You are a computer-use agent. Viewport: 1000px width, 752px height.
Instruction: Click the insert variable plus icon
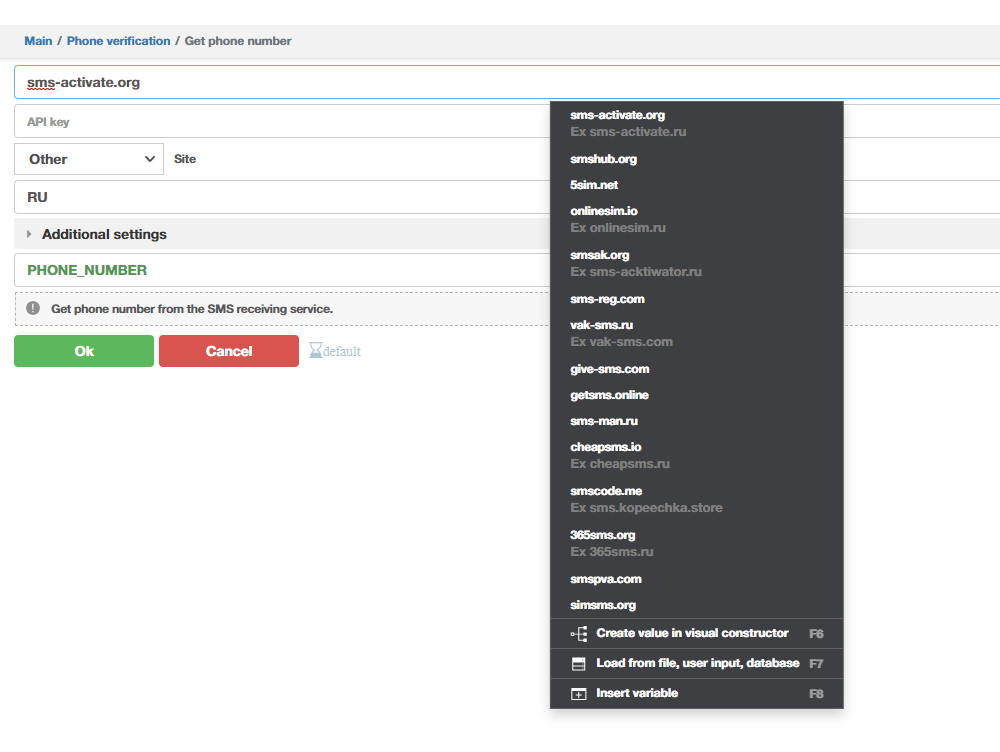click(578, 694)
